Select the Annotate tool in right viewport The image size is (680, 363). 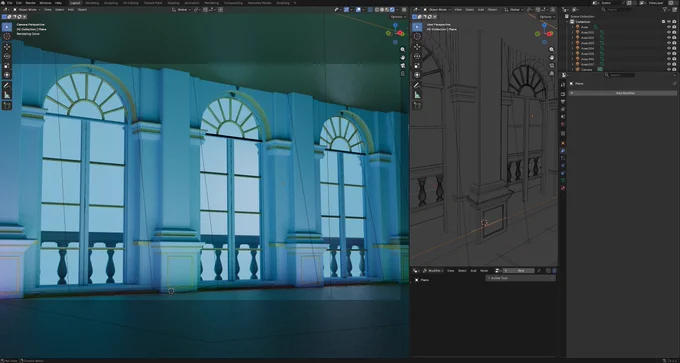click(417, 85)
